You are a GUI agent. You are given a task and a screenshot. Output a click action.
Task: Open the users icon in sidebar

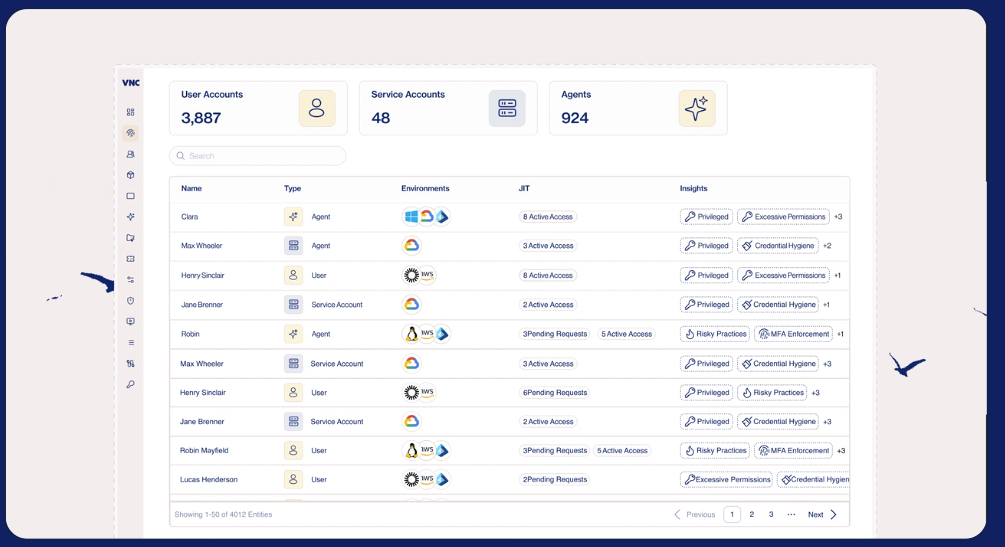point(131,155)
